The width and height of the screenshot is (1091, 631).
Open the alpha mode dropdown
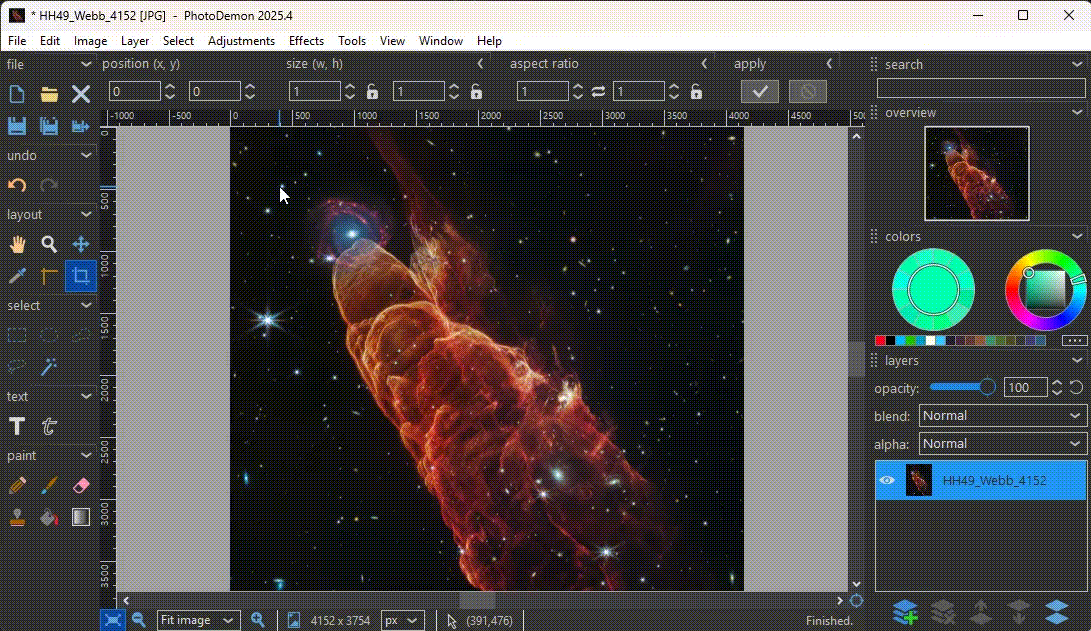point(1002,444)
